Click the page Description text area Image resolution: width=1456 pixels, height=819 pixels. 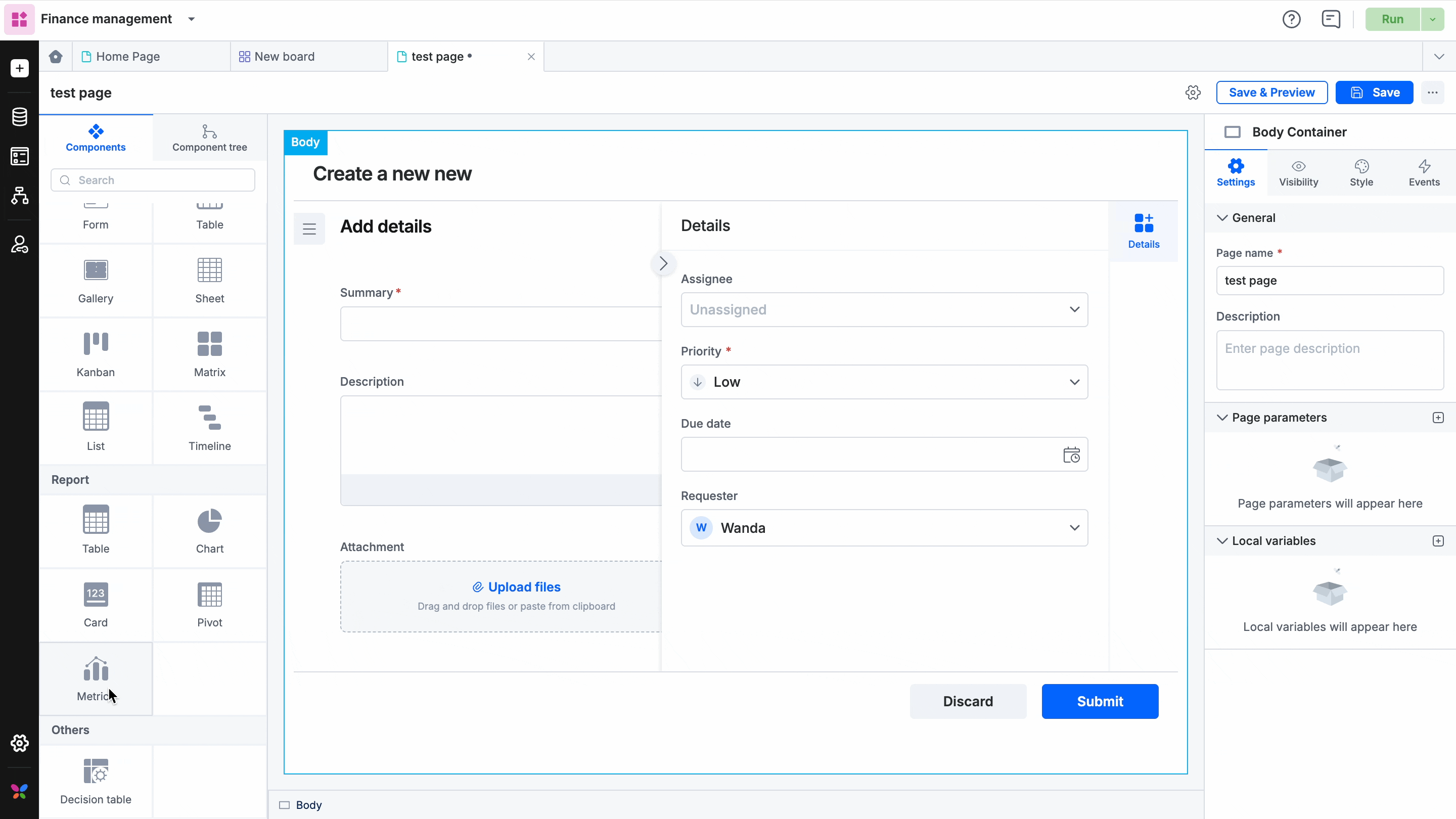pyautogui.click(x=1330, y=360)
